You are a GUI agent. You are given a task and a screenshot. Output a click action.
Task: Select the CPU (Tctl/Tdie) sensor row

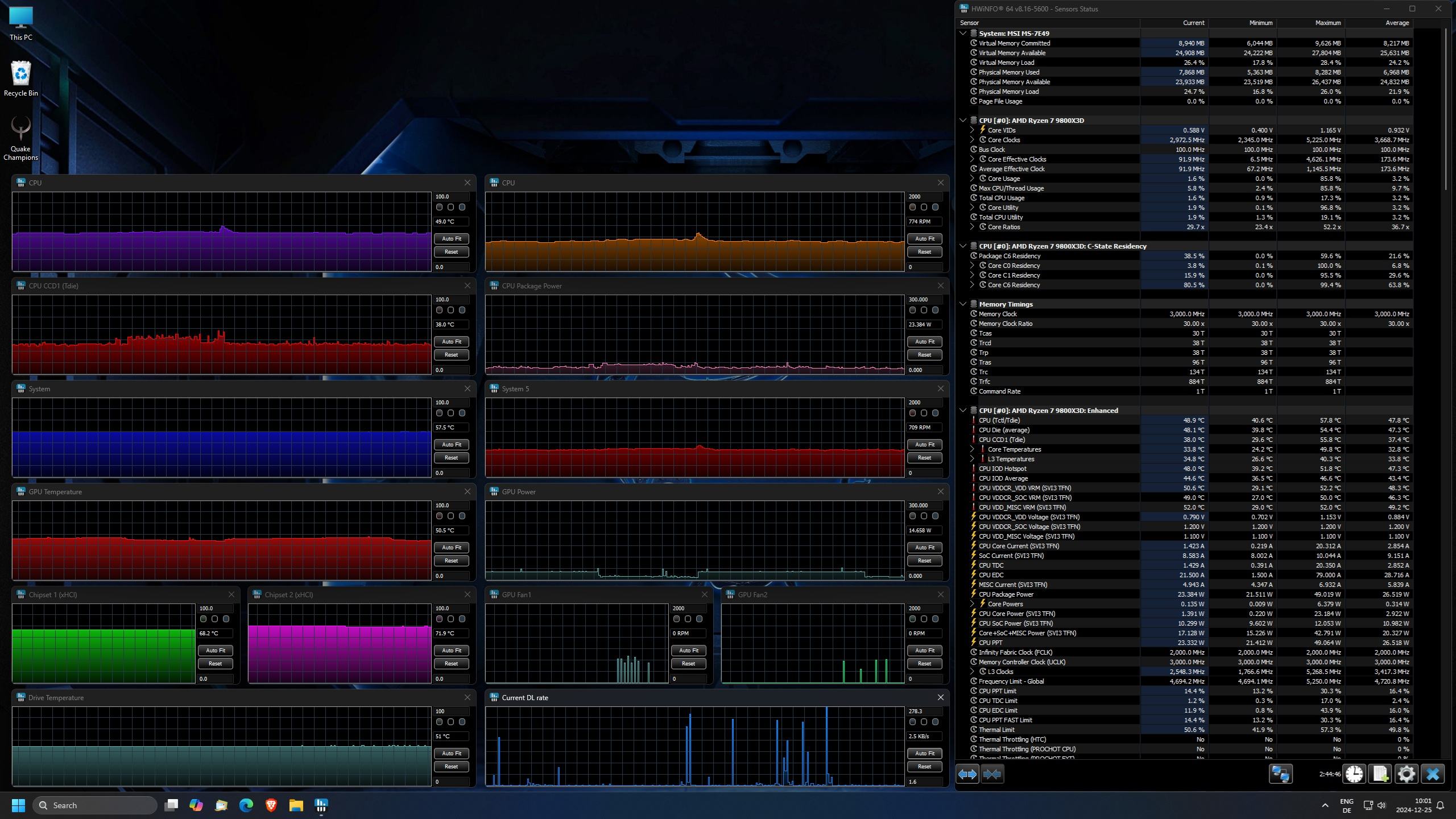pos(1185,420)
